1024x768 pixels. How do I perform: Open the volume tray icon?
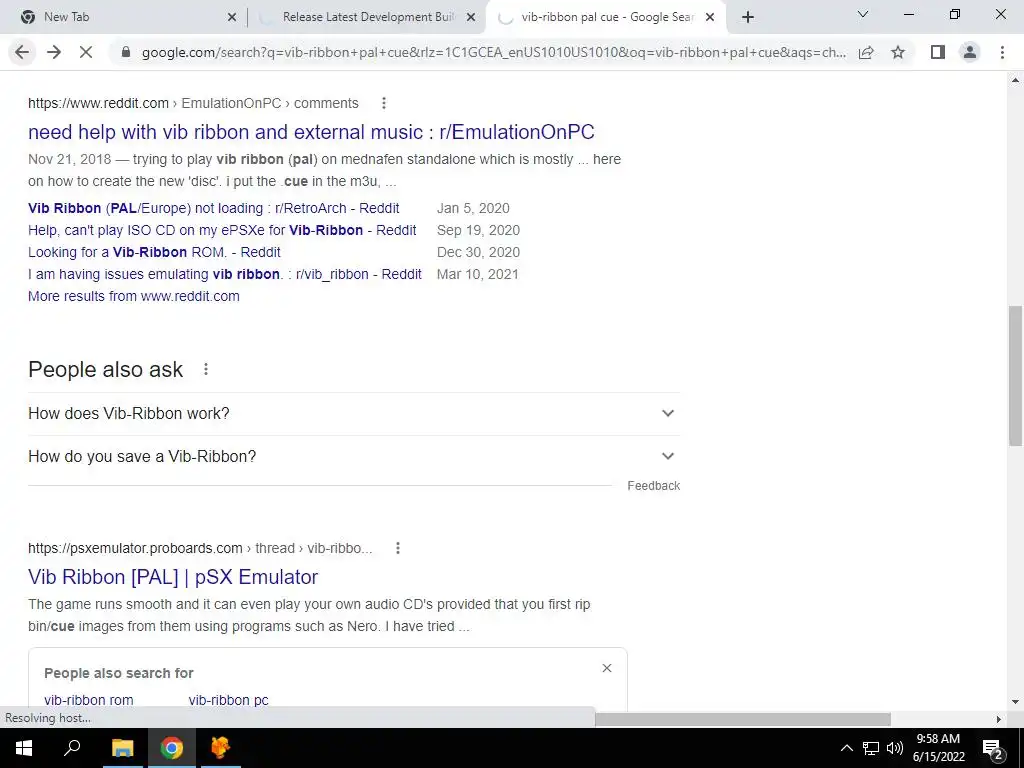point(895,748)
